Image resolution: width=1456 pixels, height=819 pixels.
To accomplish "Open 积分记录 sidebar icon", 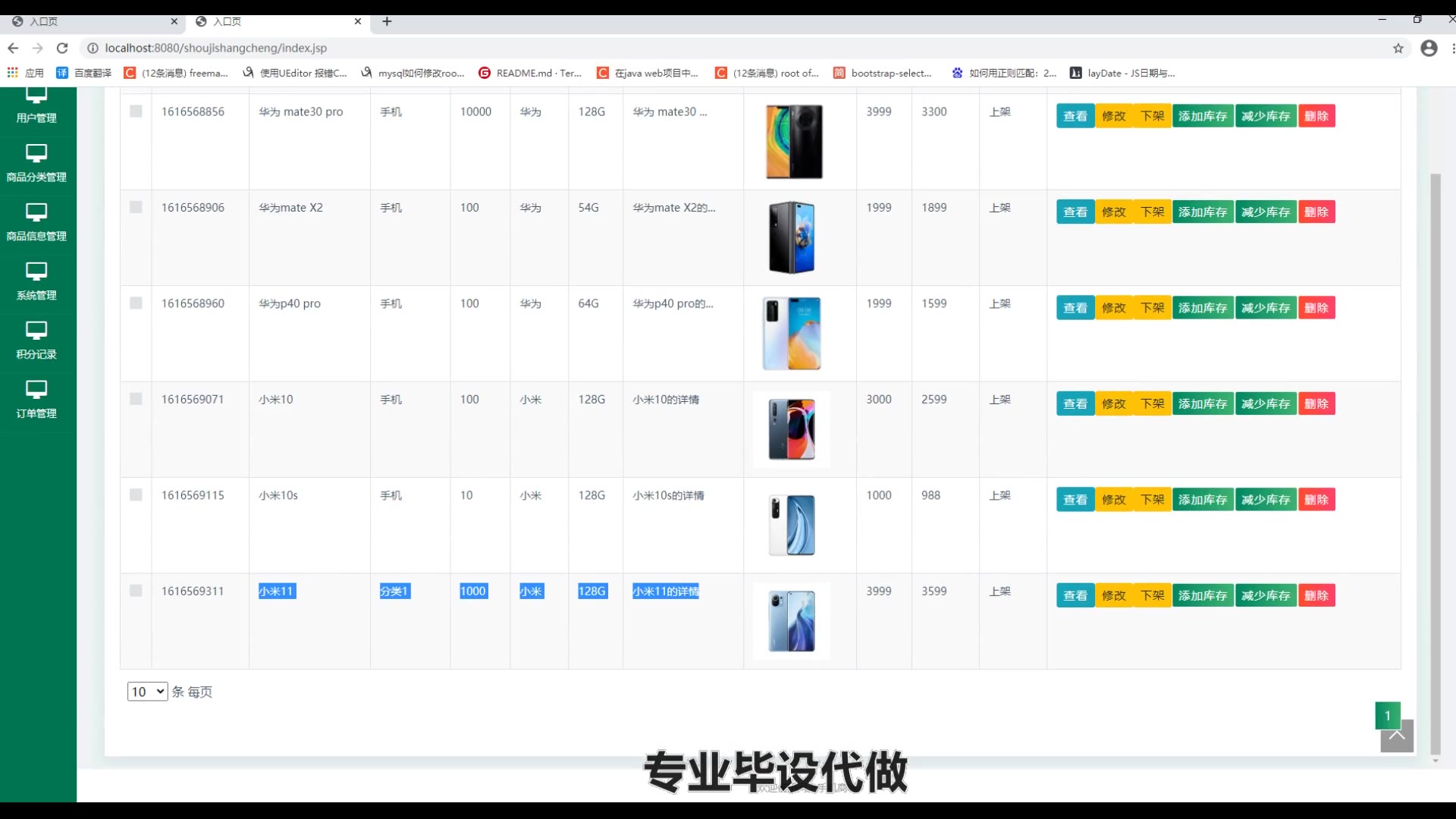I will tap(36, 331).
